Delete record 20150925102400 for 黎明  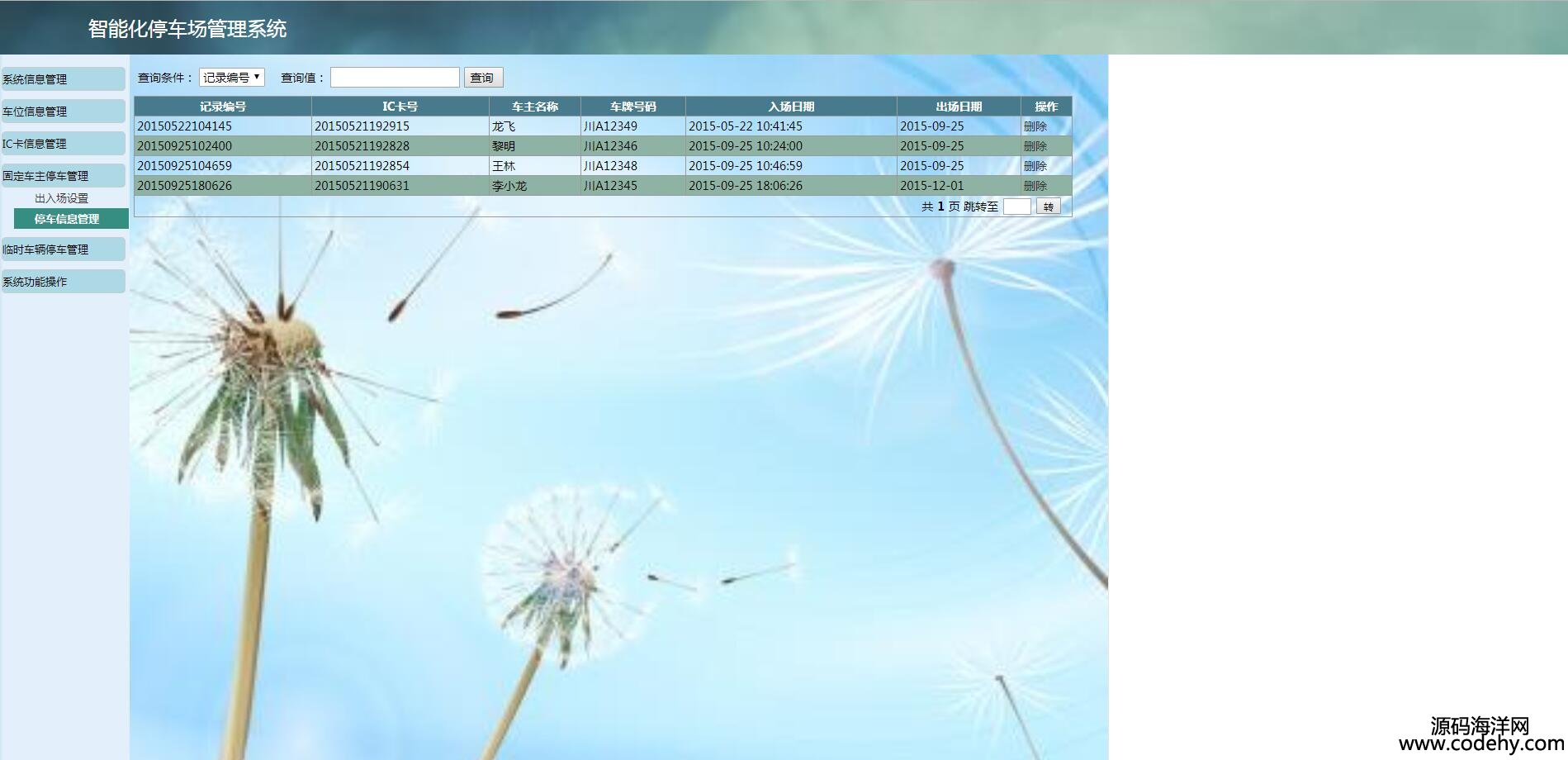[x=1035, y=146]
